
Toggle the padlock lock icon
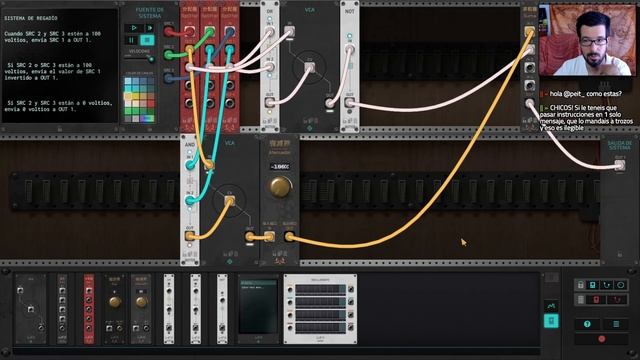click(580, 285)
